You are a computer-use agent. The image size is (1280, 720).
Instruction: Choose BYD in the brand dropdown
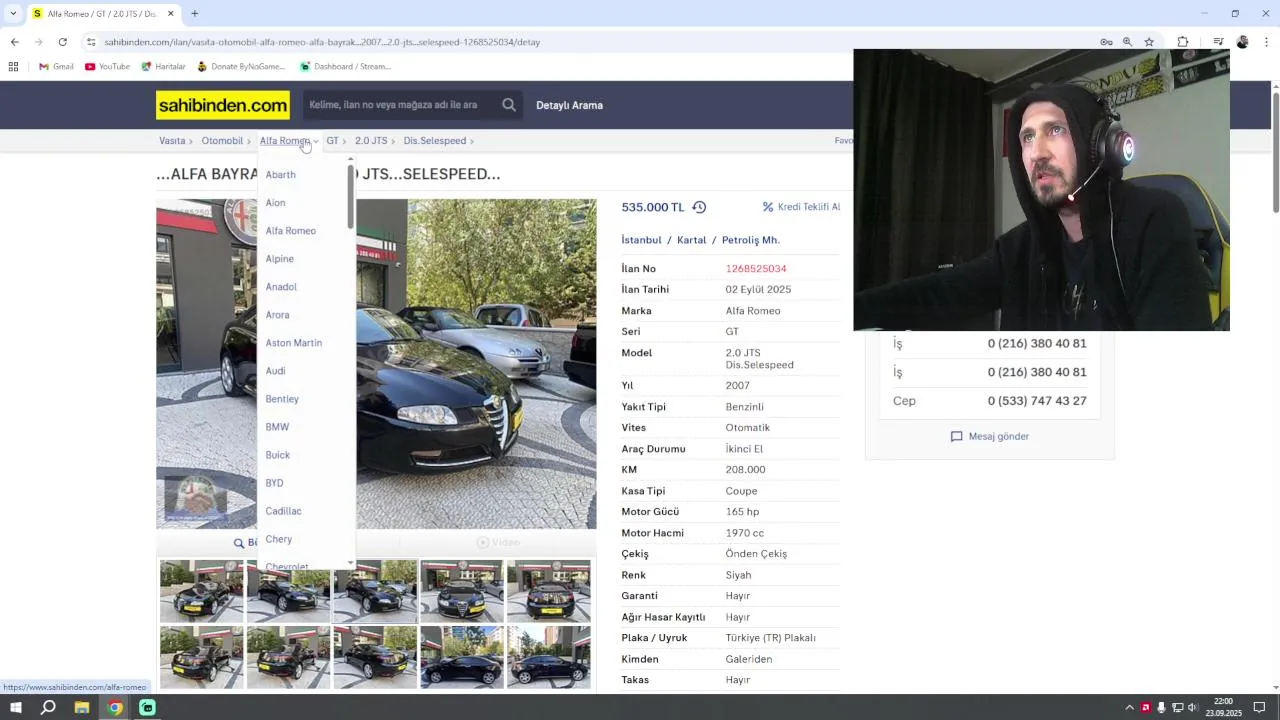274,483
